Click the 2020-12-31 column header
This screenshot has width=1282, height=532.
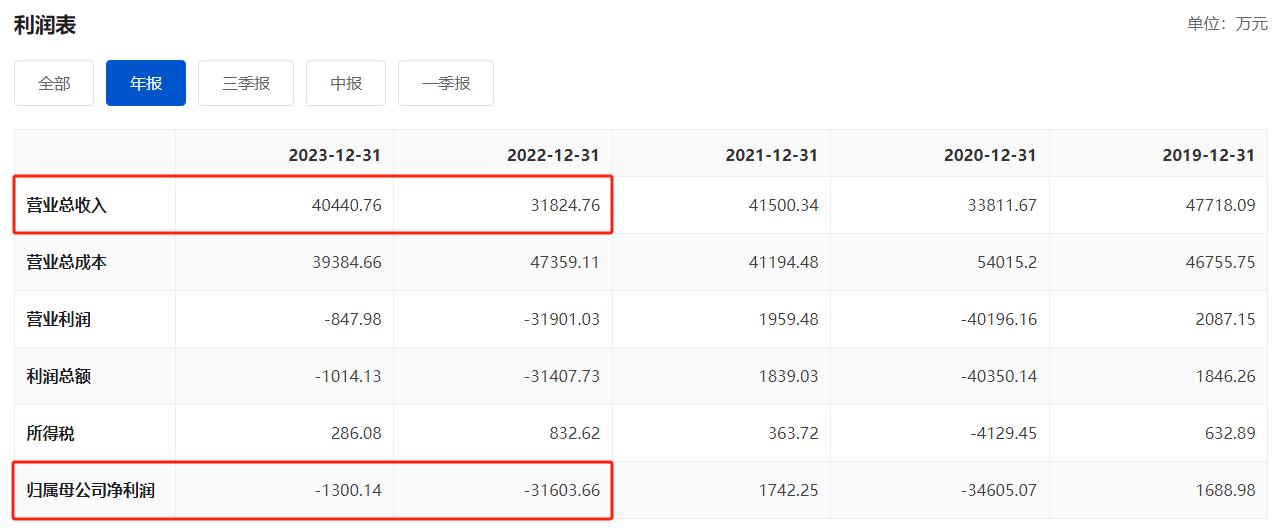point(989,155)
